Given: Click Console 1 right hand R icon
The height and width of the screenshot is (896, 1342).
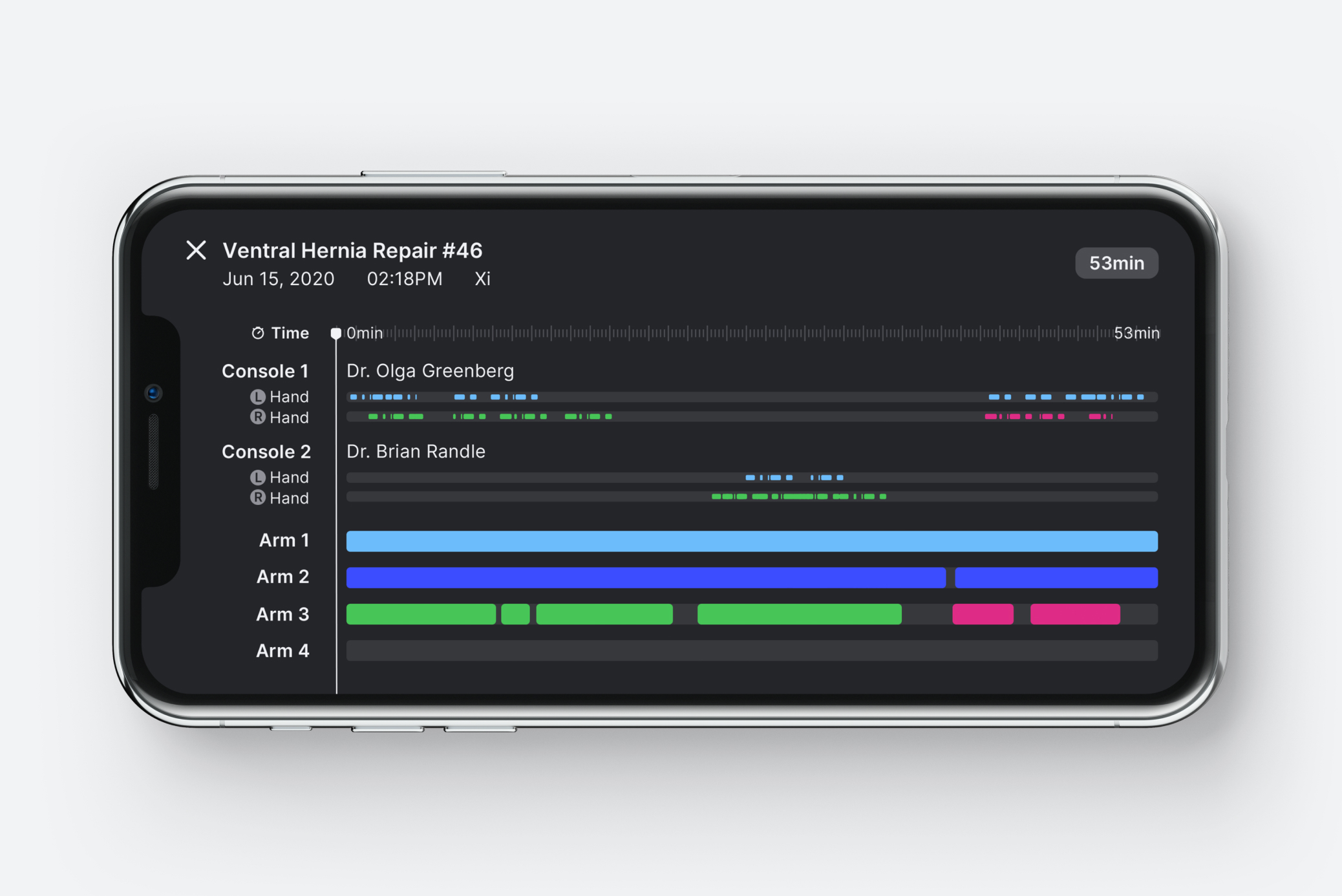Looking at the screenshot, I should click(x=257, y=417).
